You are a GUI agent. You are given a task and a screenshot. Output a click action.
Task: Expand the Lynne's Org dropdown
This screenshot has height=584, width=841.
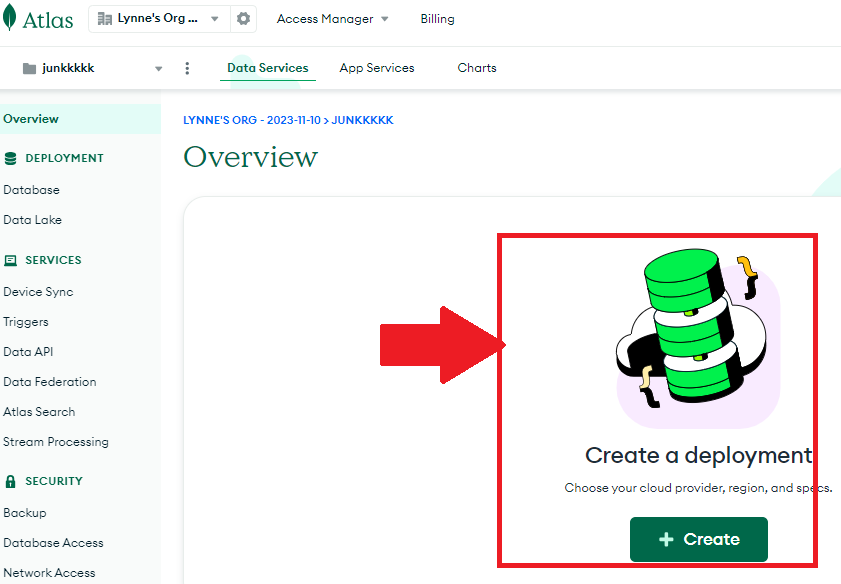214,19
